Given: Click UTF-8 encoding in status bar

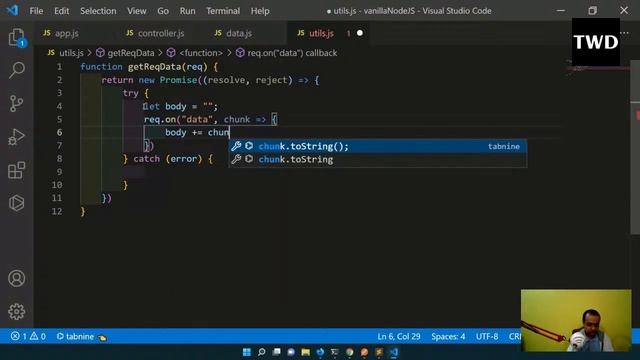Looking at the screenshot, I should [487, 336].
